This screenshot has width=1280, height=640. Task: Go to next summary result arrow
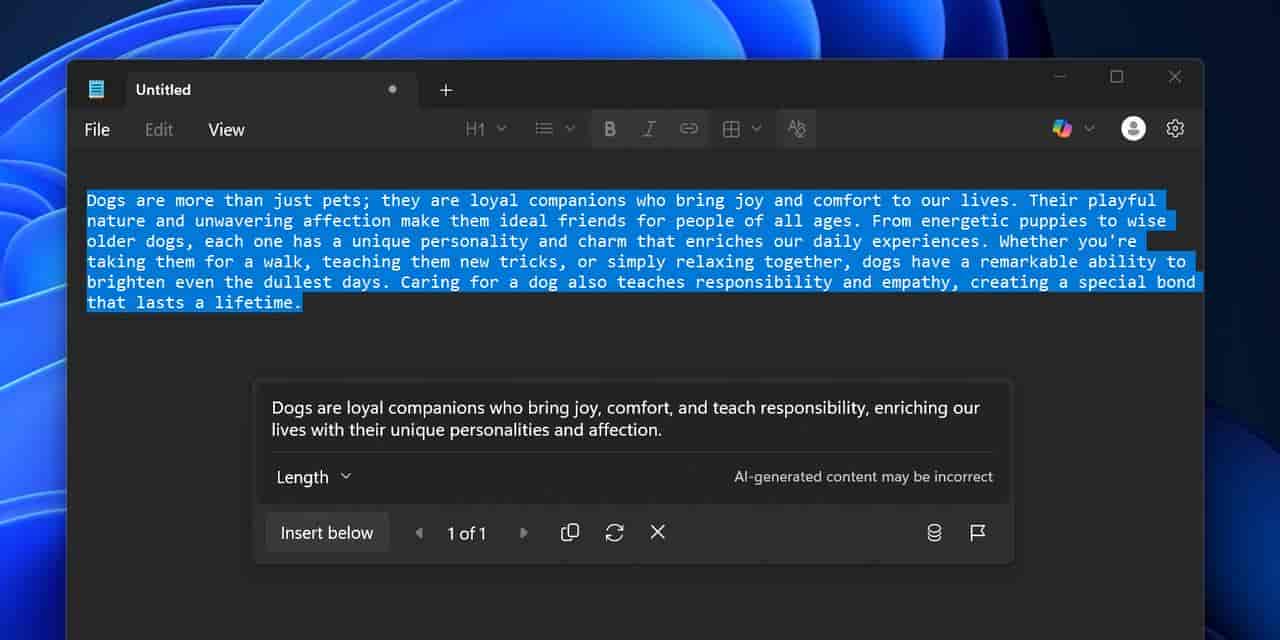pyautogui.click(x=523, y=533)
